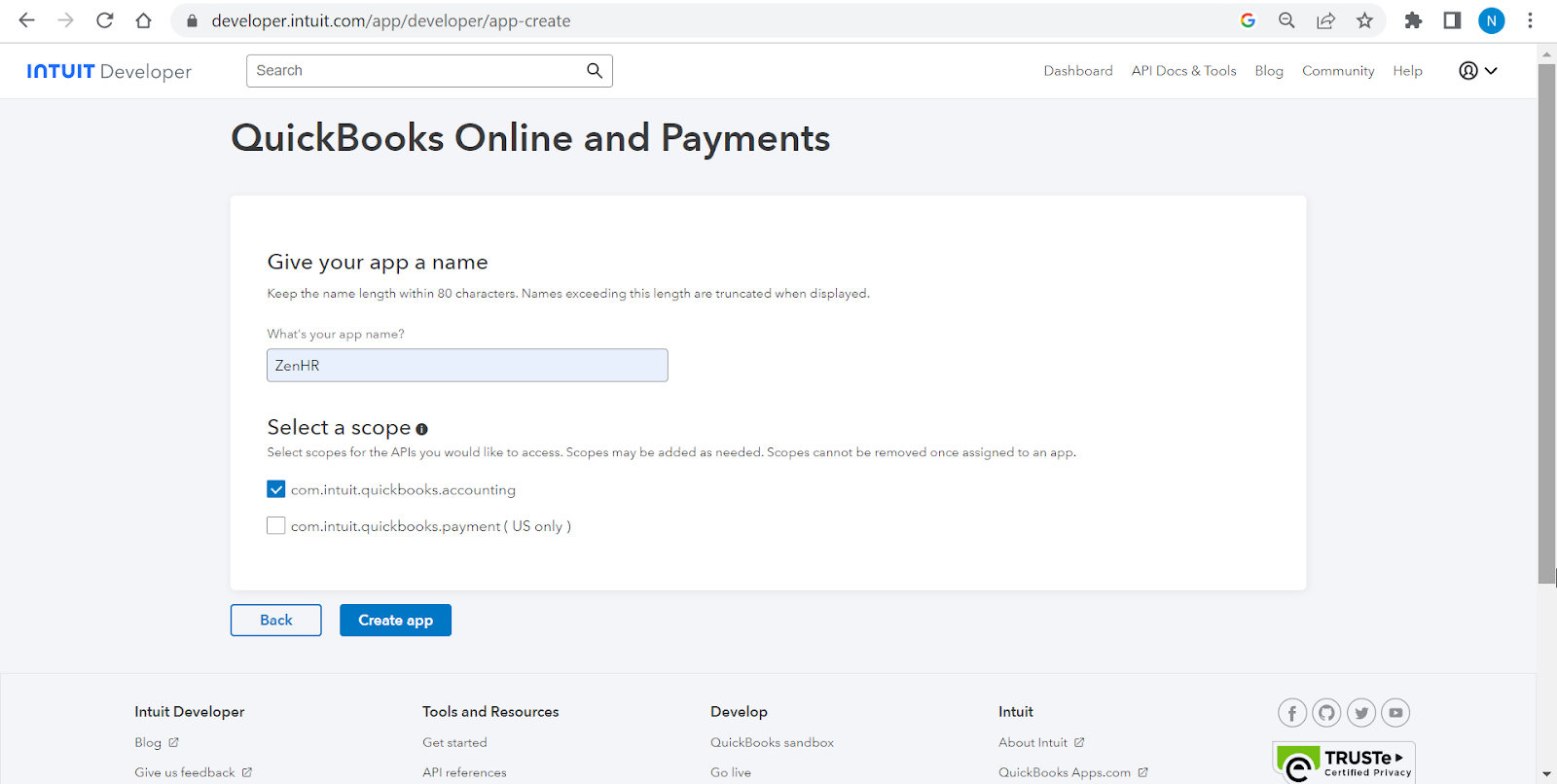1557x784 pixels.
Task: Click the Give your app a name heading
Action: tap(378, 263)
